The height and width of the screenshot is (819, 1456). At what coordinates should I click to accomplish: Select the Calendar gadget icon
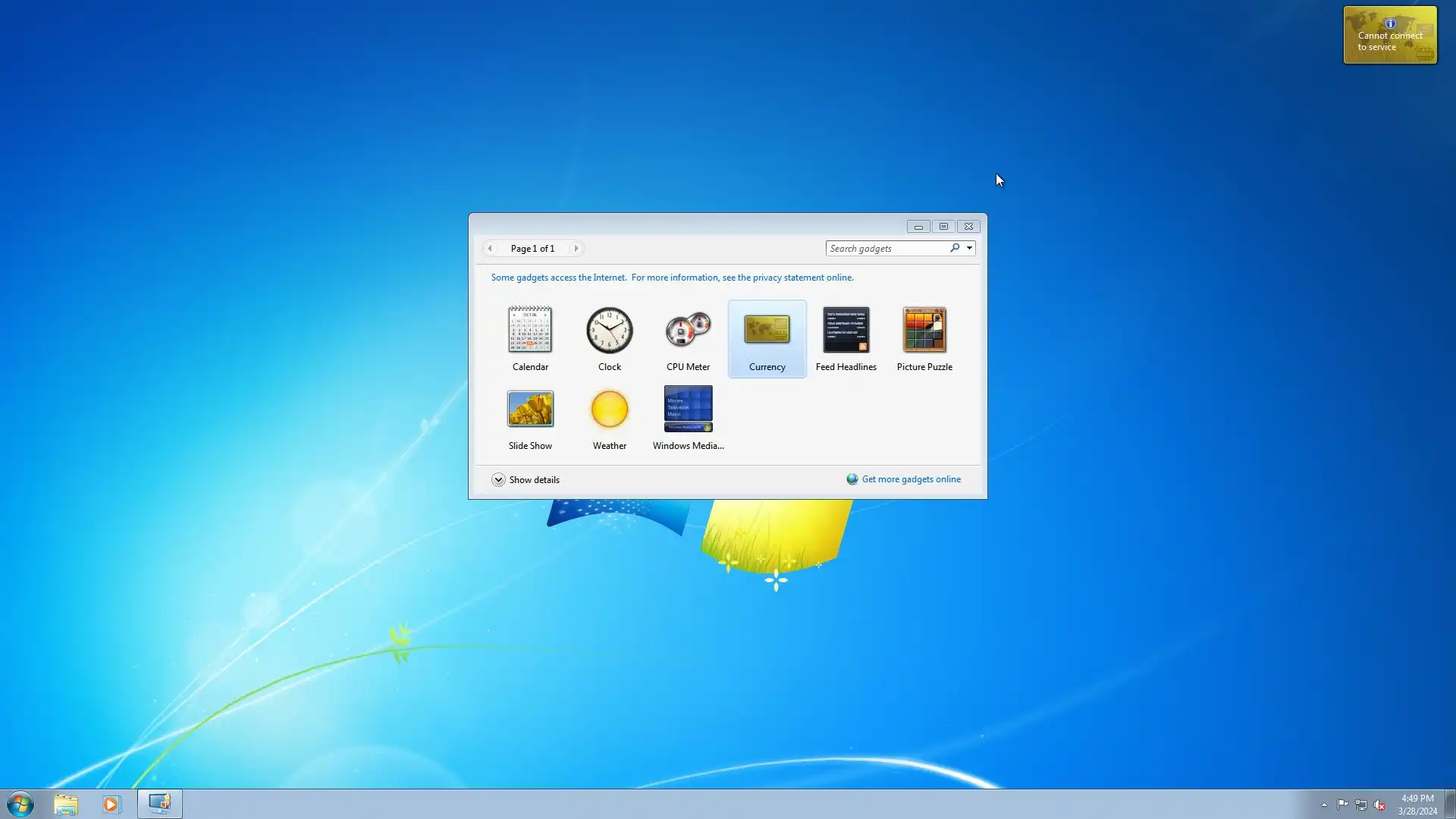pos(530,331)
